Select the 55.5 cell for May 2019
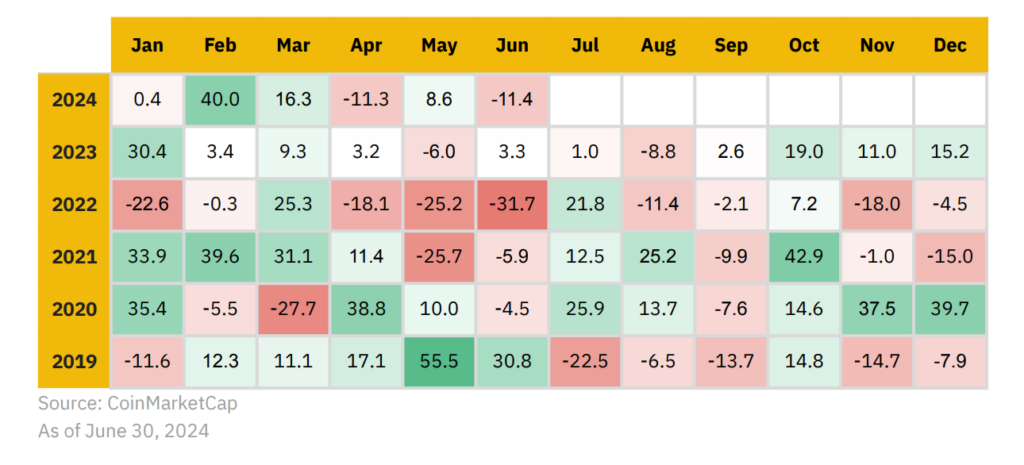1024x465 pixels. coord(439,361)
